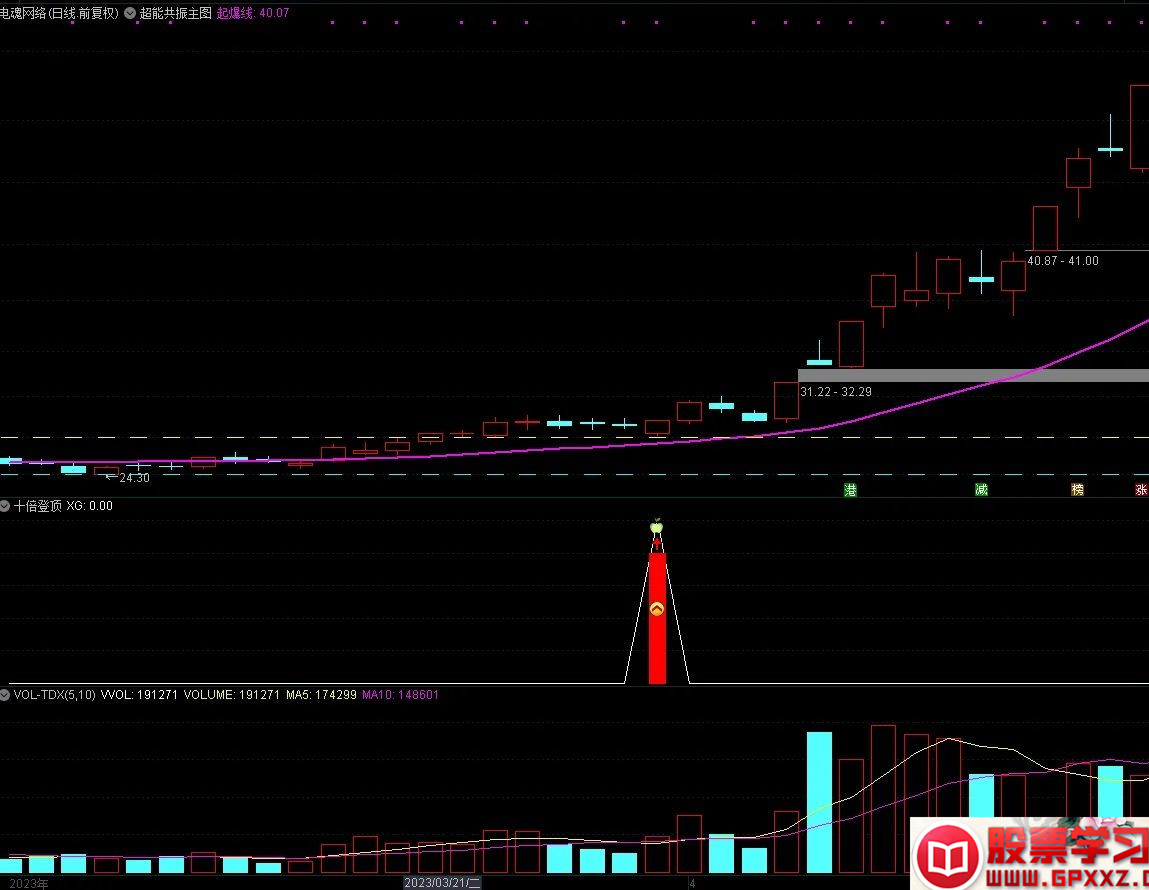Click the tall red signal bar in 十倍登顶 panel
Viewport: 1149px width, 890px height.
coord(657,618)
